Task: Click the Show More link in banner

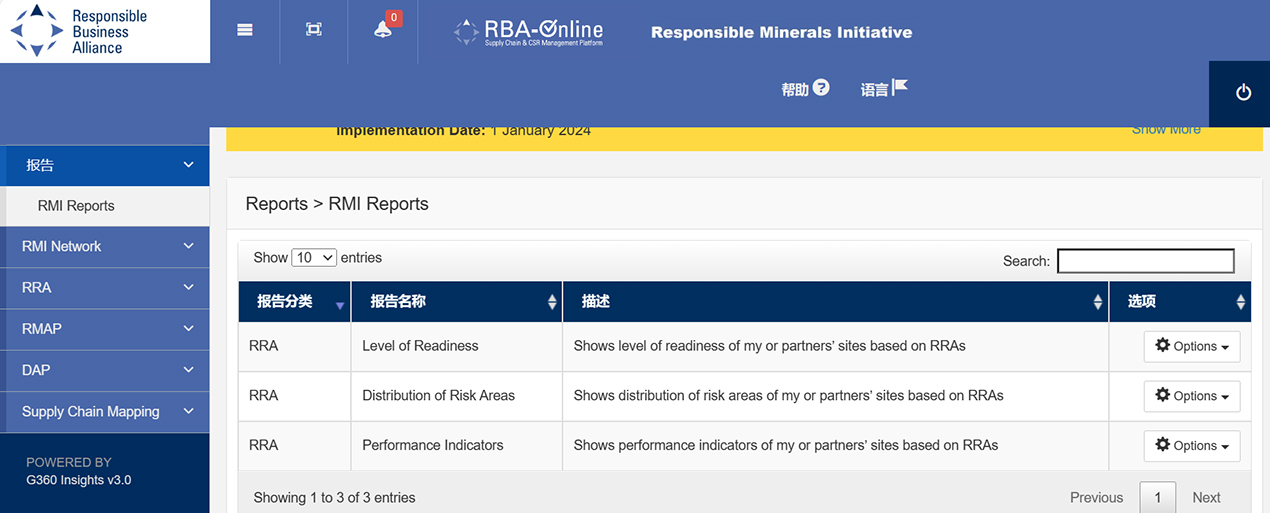Action: (x=1166, y=130)
